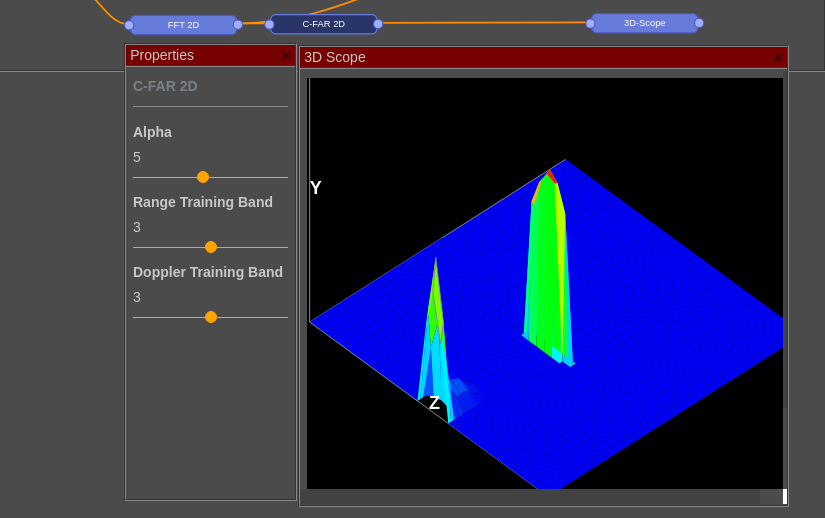The height and width of the screenshot is (518, 825).
Task: Click the Range Training Band slider handle
Action: click(x=211, y=247)
